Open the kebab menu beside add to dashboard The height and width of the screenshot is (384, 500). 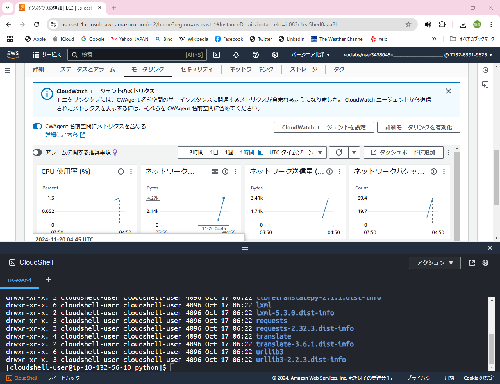pyautogui.click(x=449, y=153)
